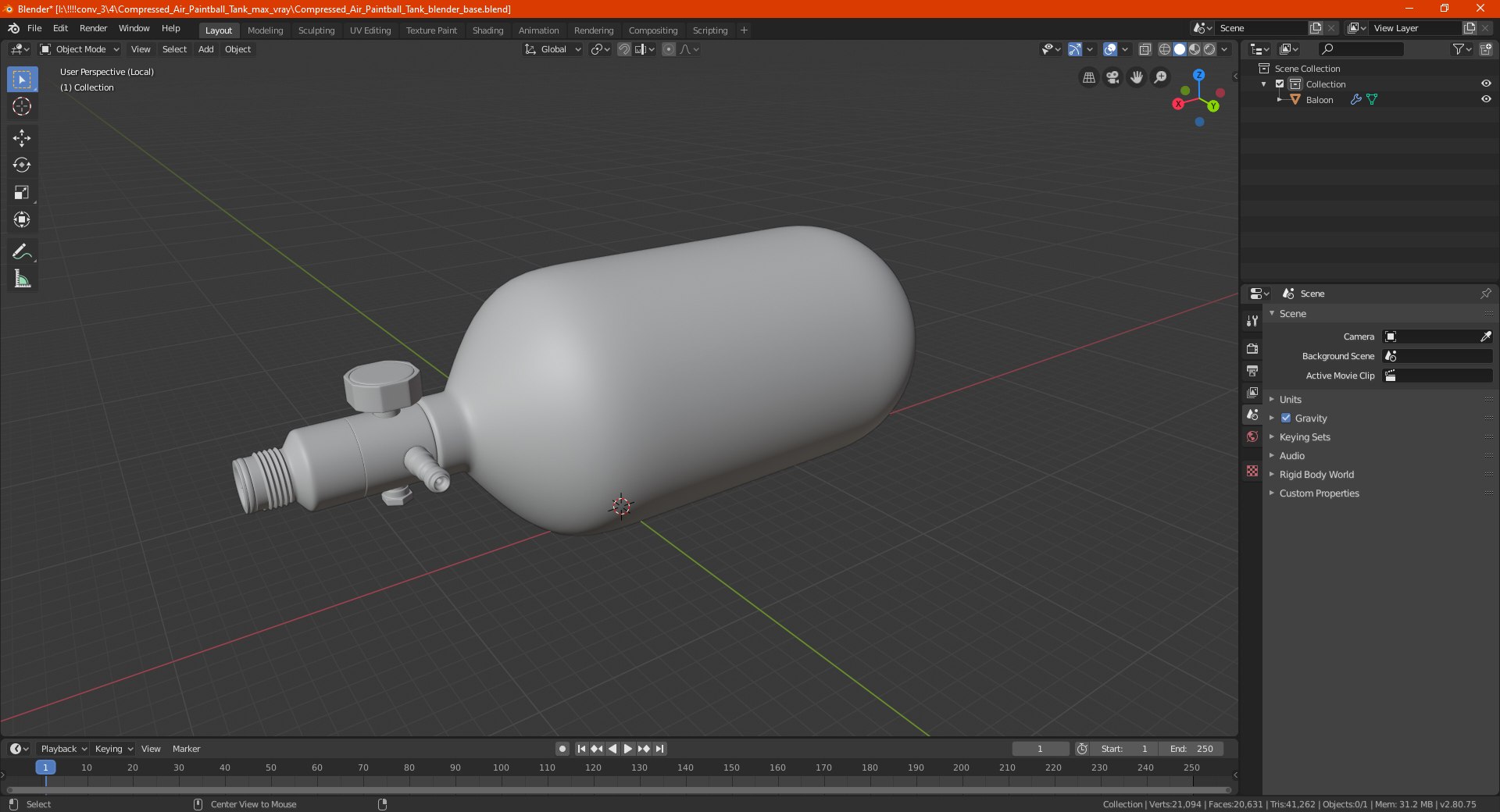Open the File menu
Screen dimensions: 1500x812
pyautogui.click(x=34, y=28)
